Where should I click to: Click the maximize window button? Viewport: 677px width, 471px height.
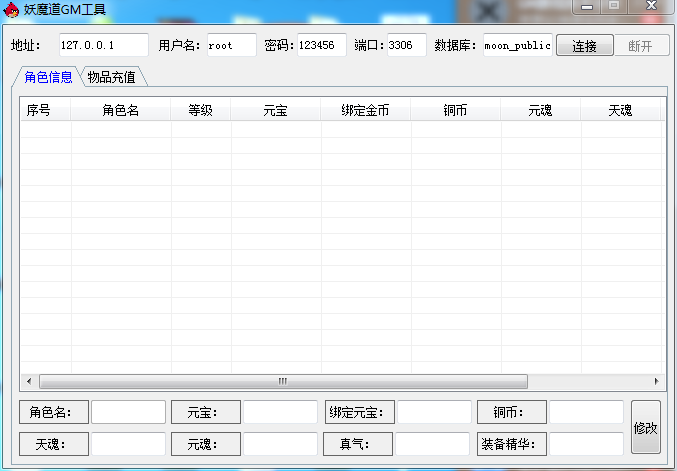pyautogui.click(x=614, y=6)
